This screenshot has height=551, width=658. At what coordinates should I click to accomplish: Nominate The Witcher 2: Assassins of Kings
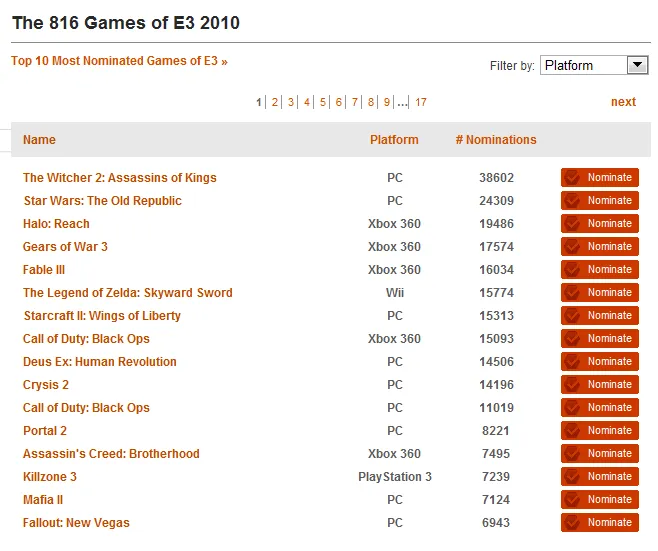pyautogui.click(x=599, y=178)
